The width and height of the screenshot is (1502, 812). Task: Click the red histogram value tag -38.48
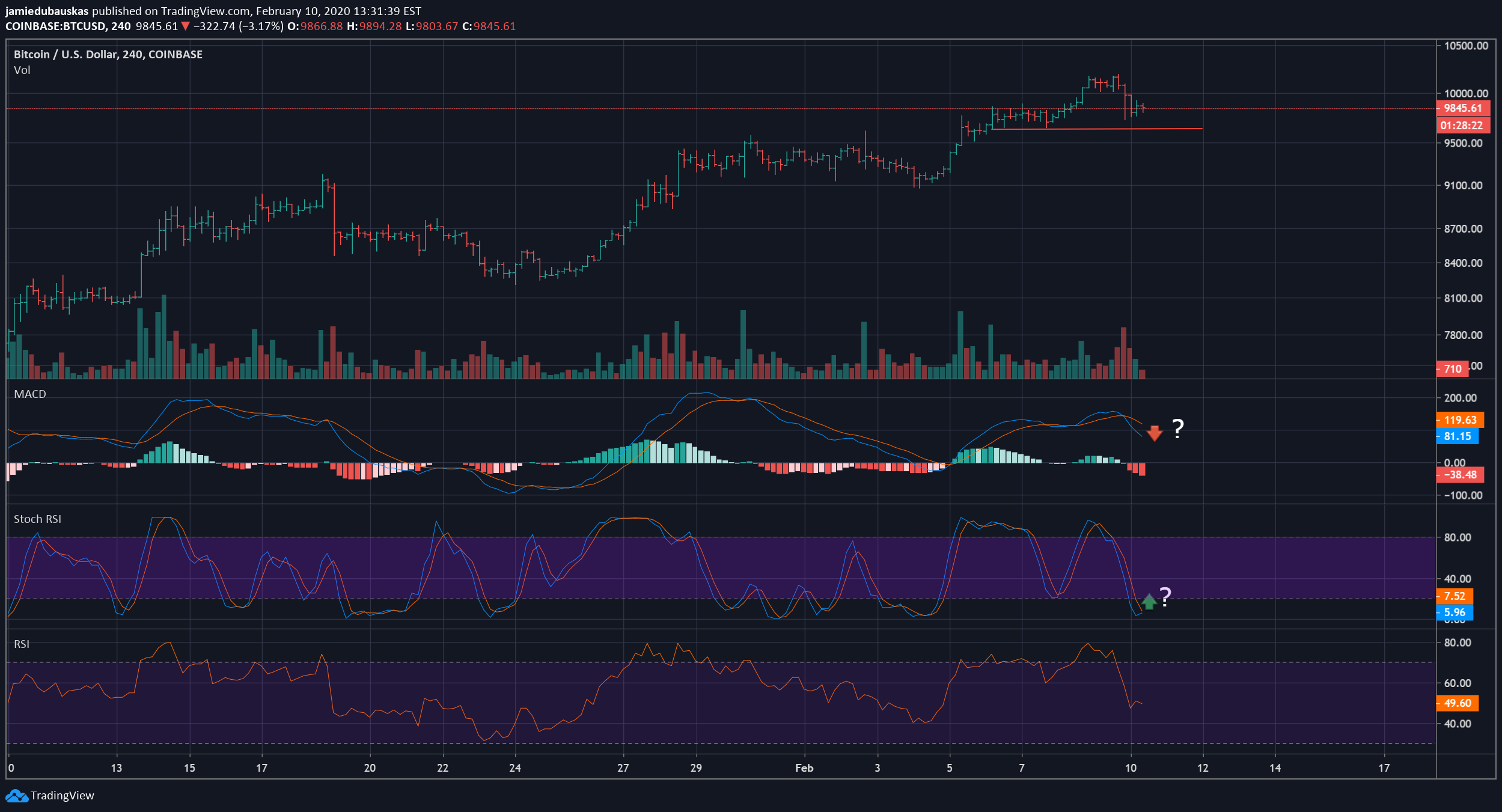(x=1460, y=475)
